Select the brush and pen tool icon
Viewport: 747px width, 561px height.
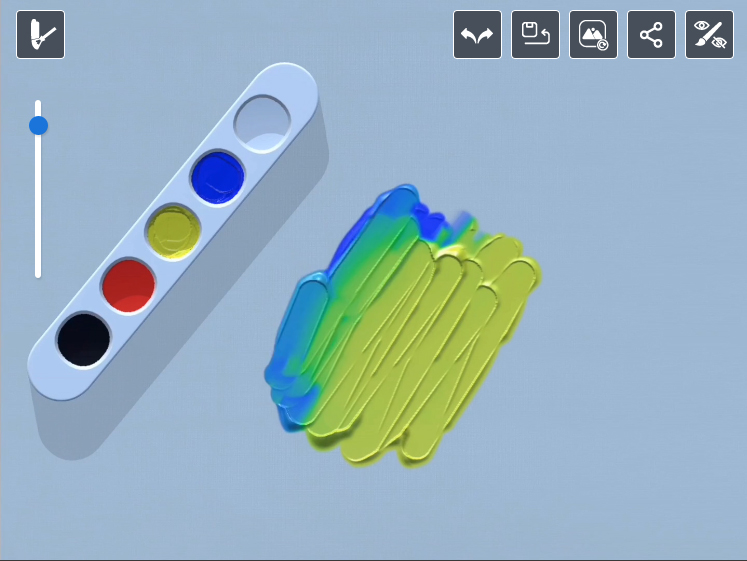coord(40,35)
